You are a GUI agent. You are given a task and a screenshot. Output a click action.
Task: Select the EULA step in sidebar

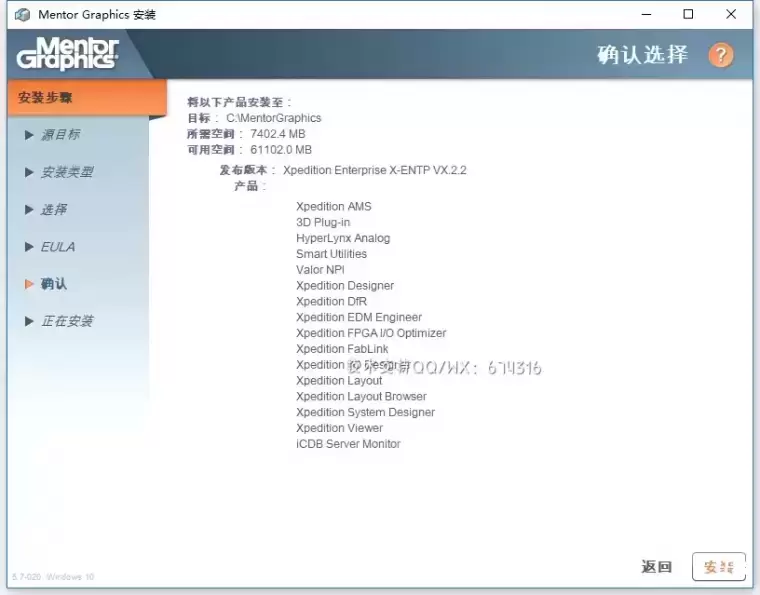tap(58, 247)
